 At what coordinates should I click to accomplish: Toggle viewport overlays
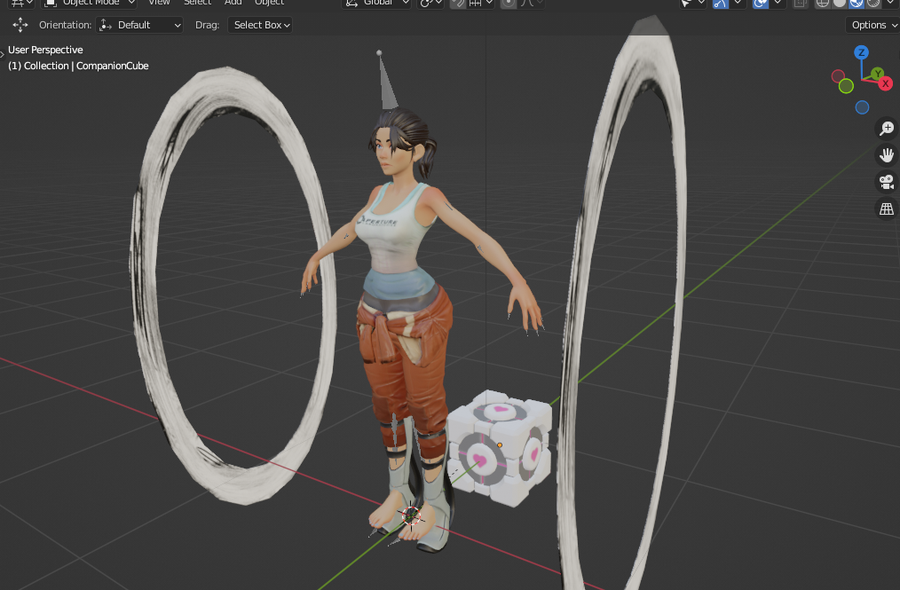pos(761,3)
